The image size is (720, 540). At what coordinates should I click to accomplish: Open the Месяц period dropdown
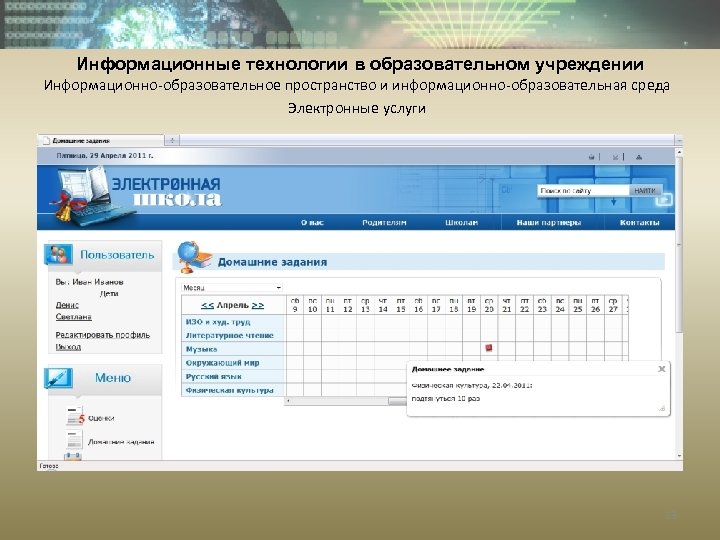pyautogui.click(x=231, y=287)
